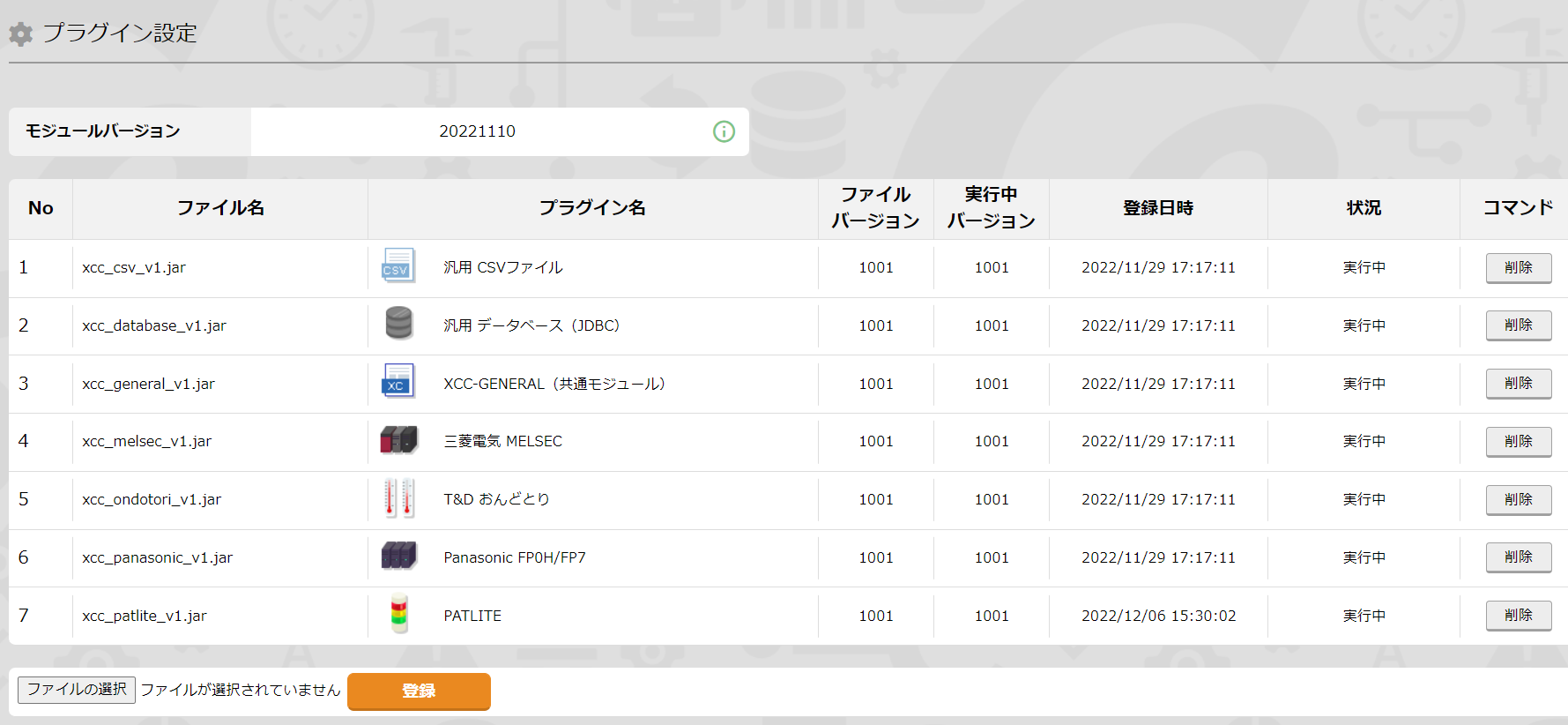Viewport: 1568px width, 725px height.
Task: Click file version 1001 in xcc_general row
Action: (x=876, y=384)
